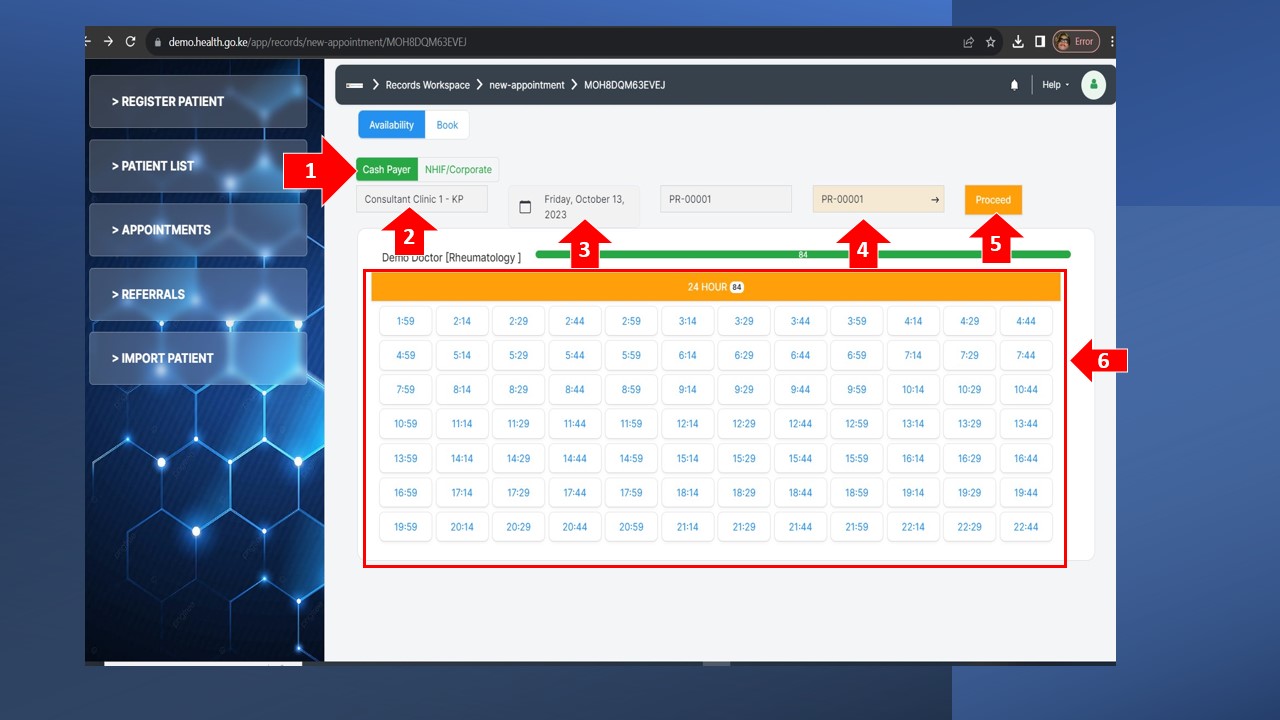Viewport: 1280px width, 720px height.
Task: Open notifications bell icon
Action: pyautogui.click(x=1014, y=85)
